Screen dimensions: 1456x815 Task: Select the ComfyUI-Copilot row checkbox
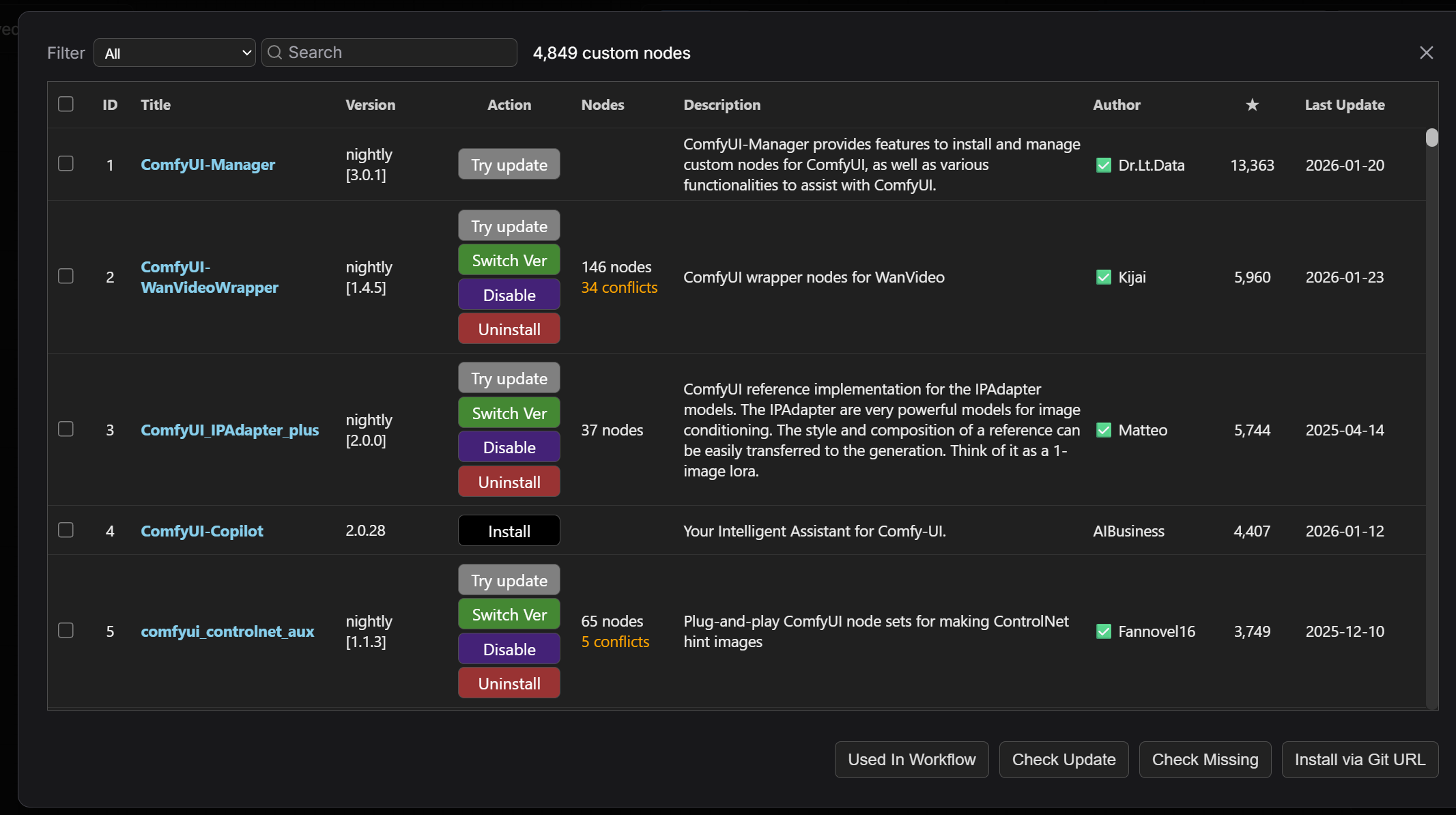click(x=66, y=530)
